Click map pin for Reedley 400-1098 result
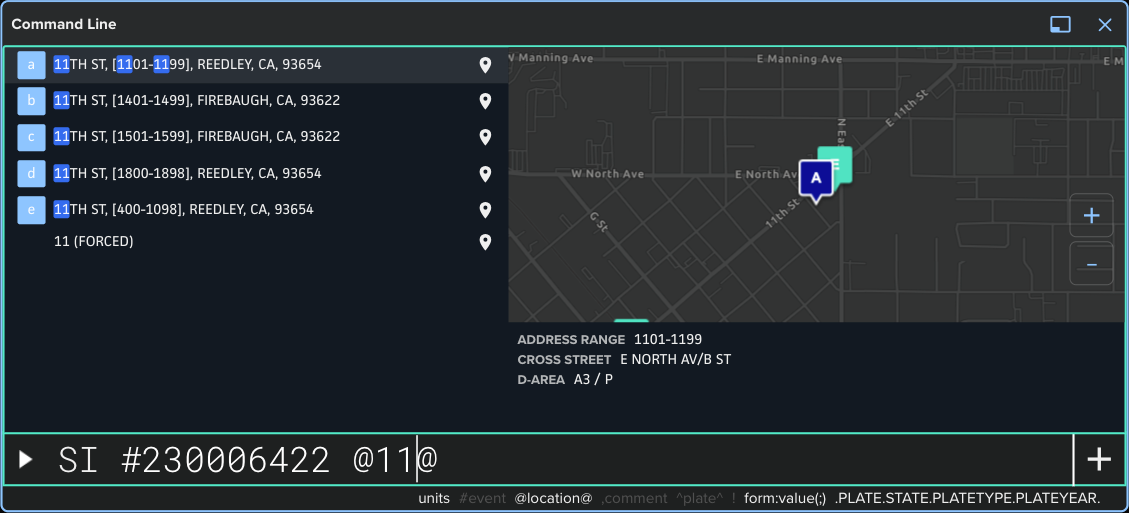The height and width of the screenshot is (513, 1129). pos(485,210)
